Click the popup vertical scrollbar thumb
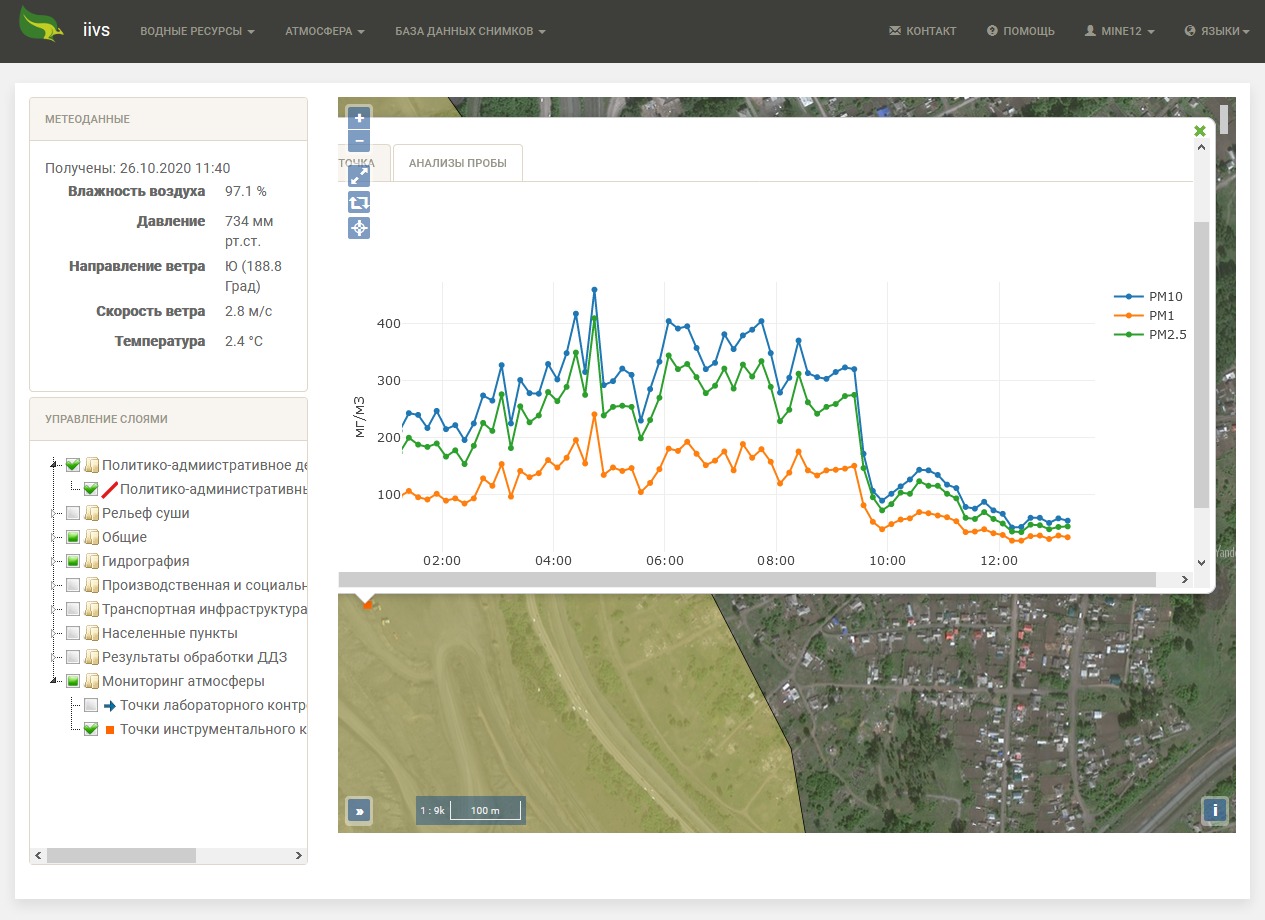The image size is (1265, 920). pyautogui.click(x=1201, y=365)
